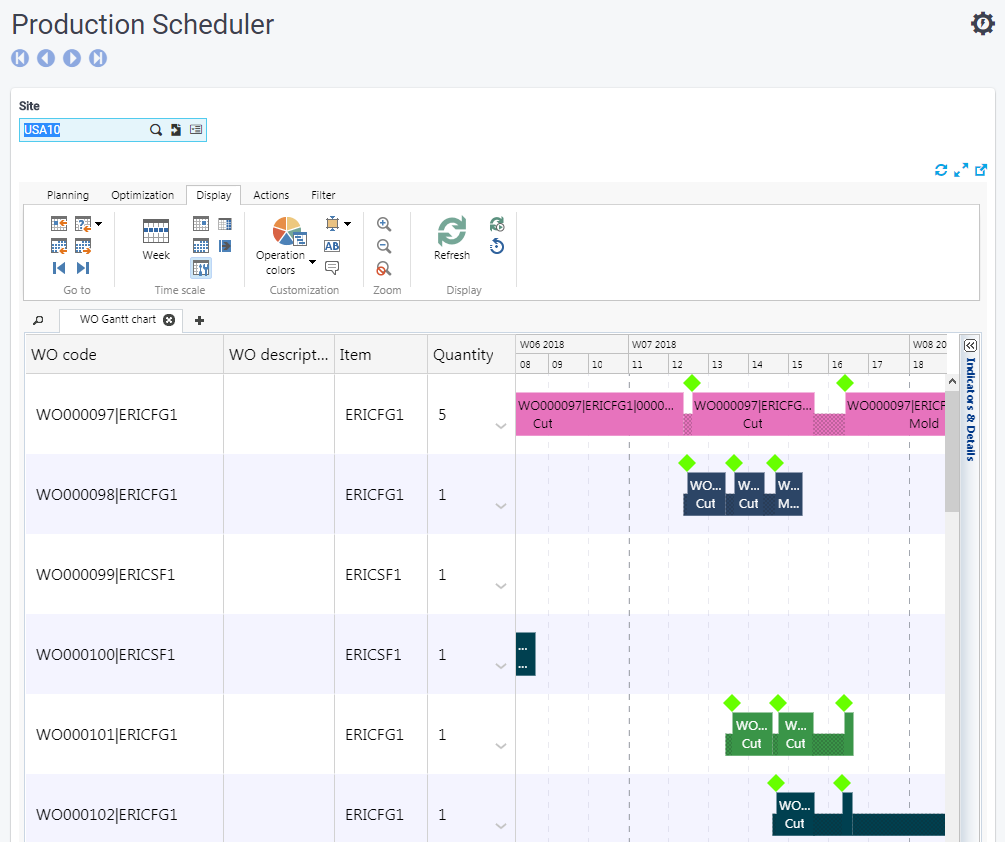Screen dimensions: 1005x842
Task: Open the Operation colors dropdown
Action: click(x=312, y=263)
